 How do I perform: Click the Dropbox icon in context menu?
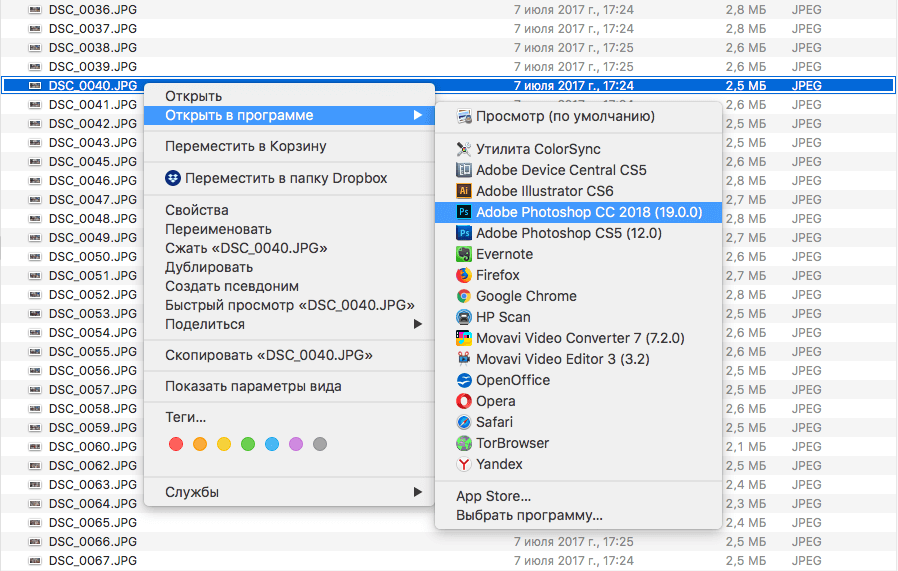tap(174, 178)
